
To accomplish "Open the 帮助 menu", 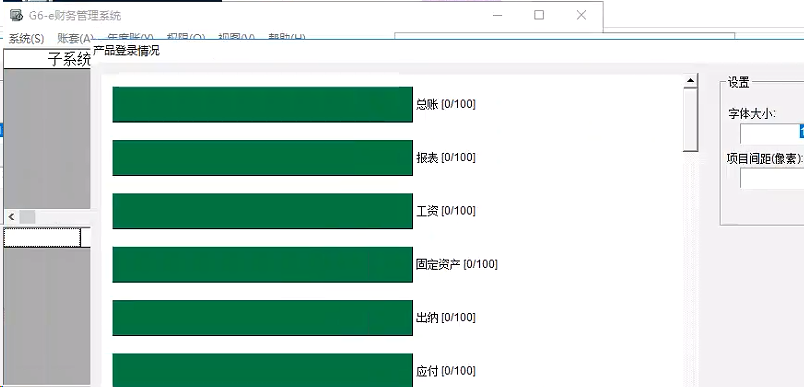I will tap(287, 38).
